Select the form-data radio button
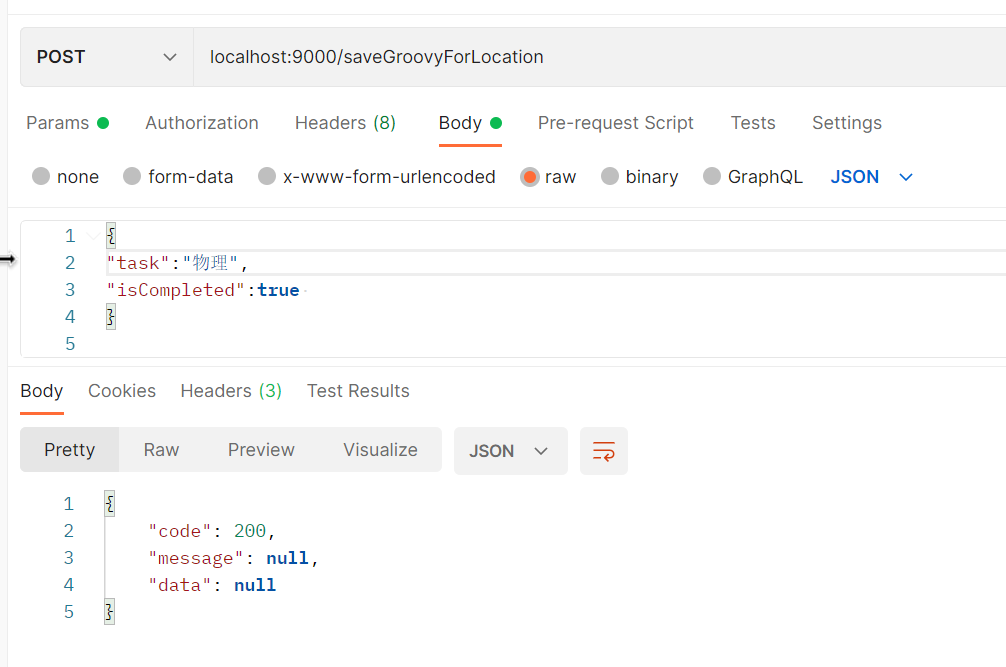 tap(132, 176)
